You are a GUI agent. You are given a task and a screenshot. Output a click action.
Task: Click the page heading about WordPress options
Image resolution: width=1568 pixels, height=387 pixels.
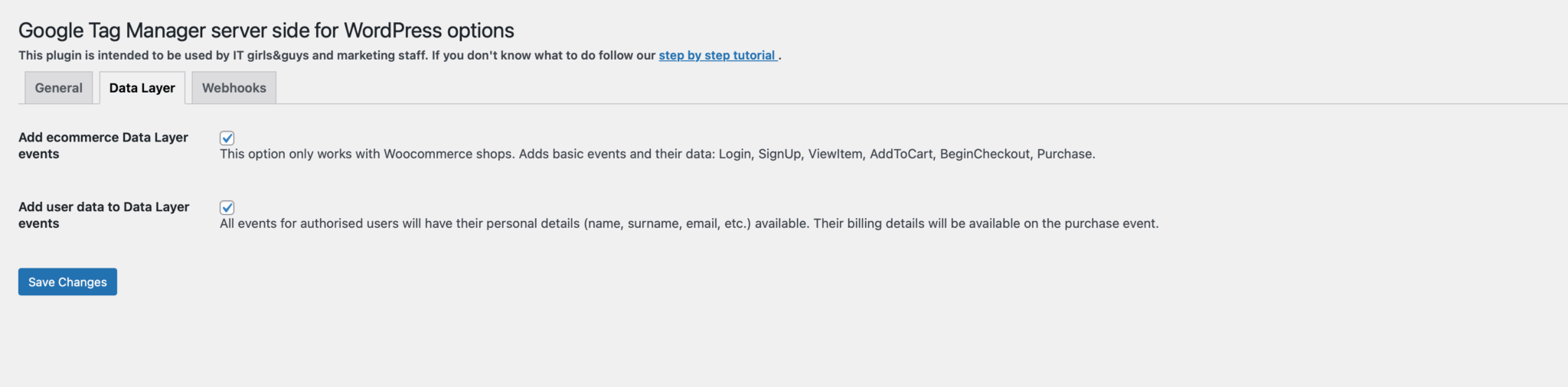pyautogui.click(x=266, y=30)
